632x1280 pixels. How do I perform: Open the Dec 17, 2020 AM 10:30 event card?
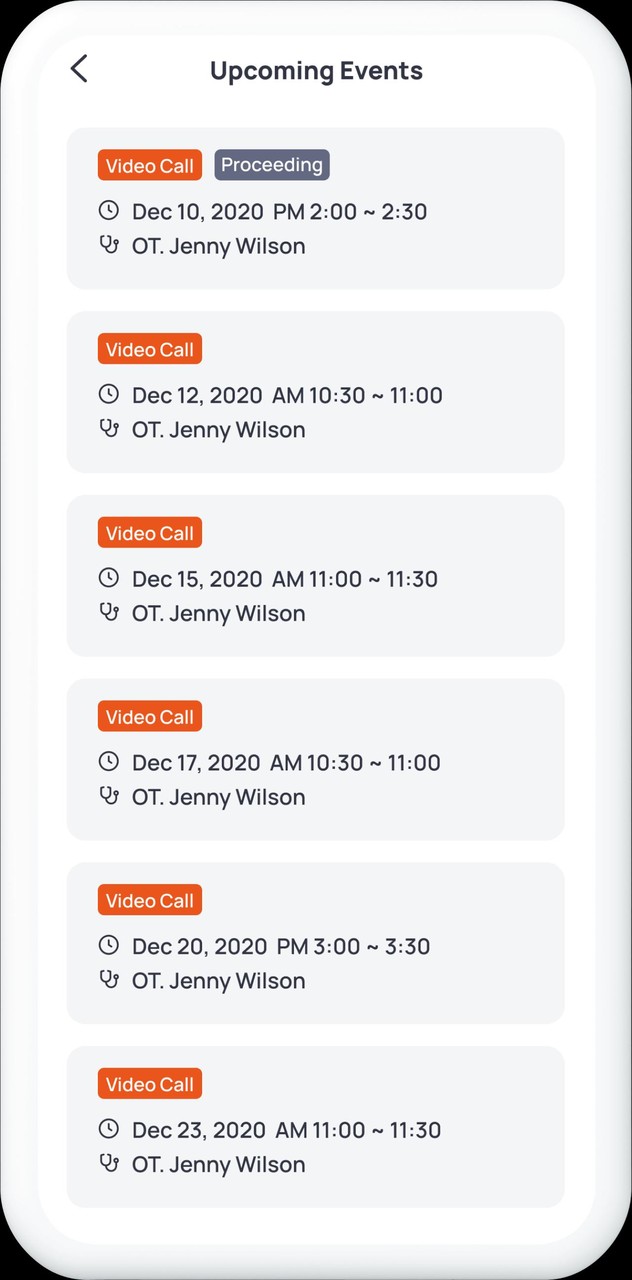point(315,759)
